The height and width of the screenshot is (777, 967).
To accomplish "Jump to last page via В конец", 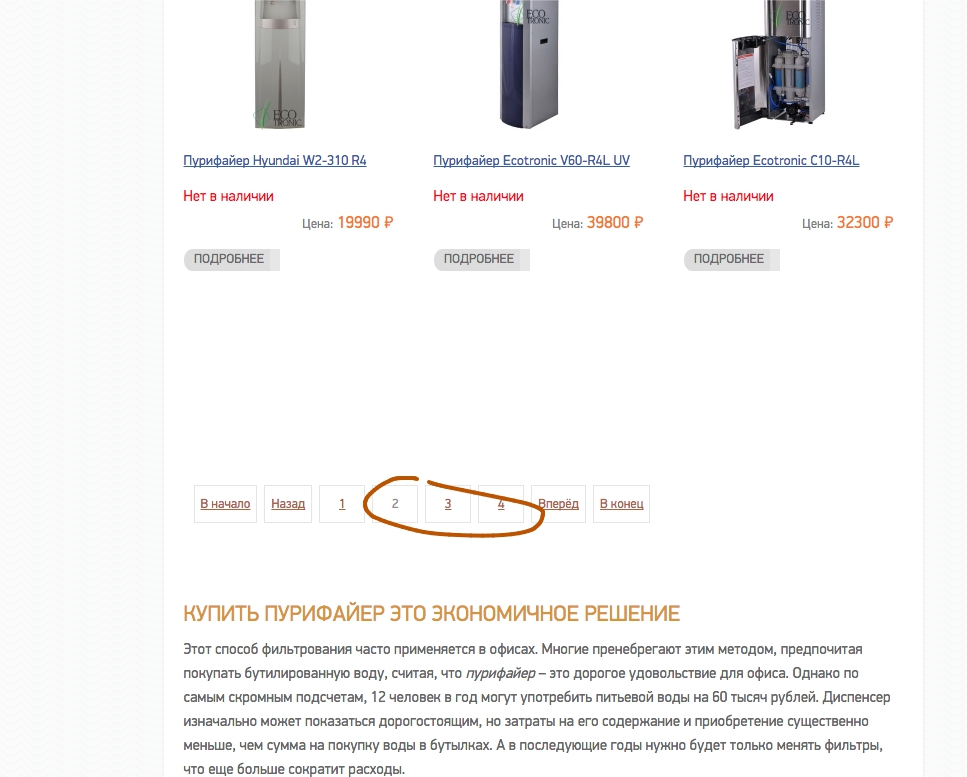I will coord(621,504).
